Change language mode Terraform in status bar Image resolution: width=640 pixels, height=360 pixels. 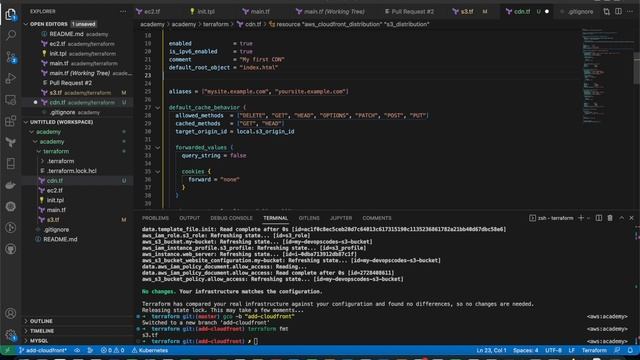594,350
